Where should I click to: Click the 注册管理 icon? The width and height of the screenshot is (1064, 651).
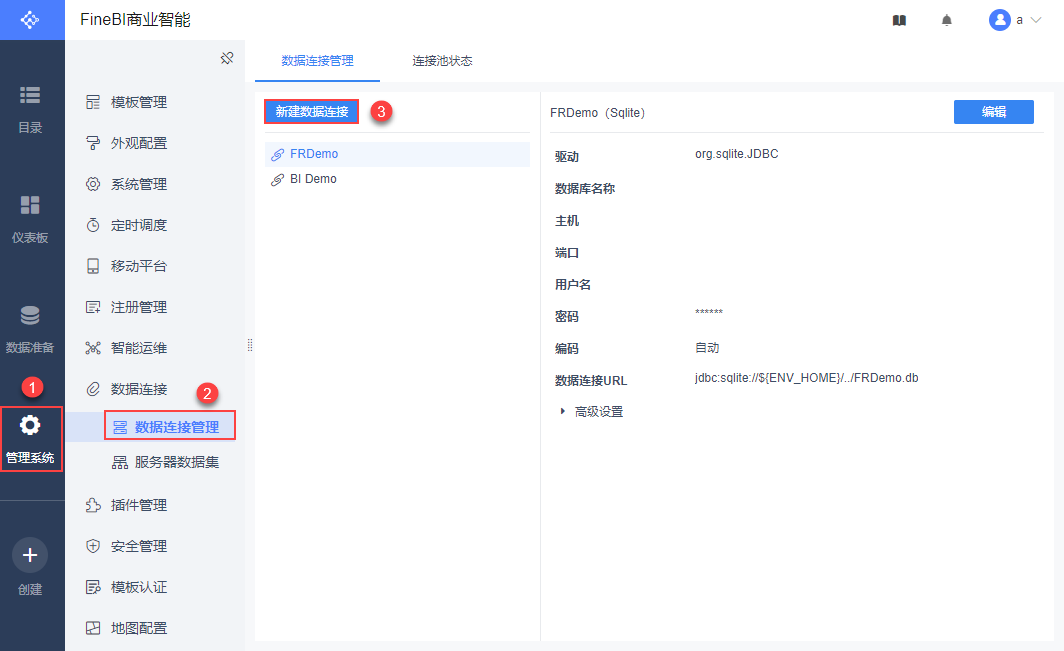coord(93,308)
